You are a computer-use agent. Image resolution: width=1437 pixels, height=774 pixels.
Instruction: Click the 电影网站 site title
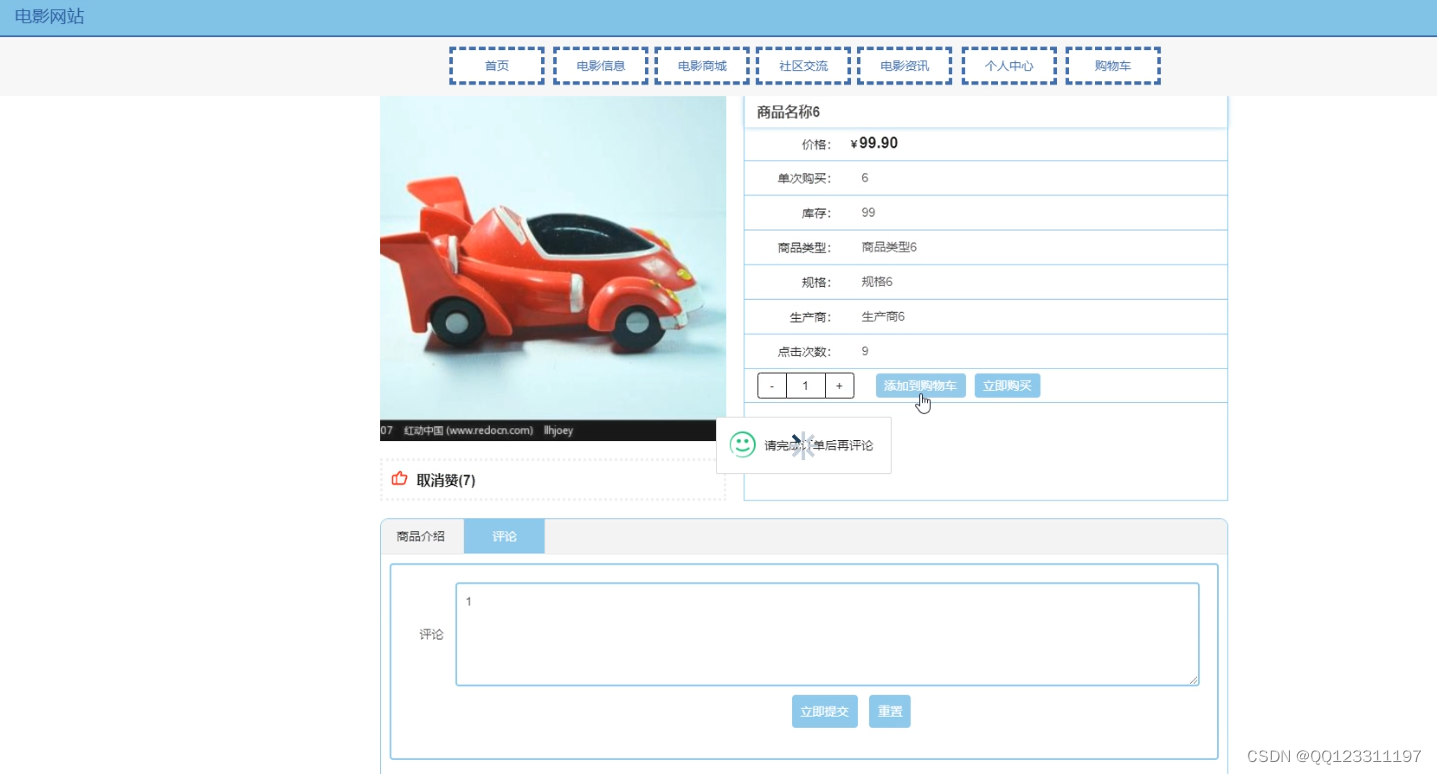coord(49,16)
